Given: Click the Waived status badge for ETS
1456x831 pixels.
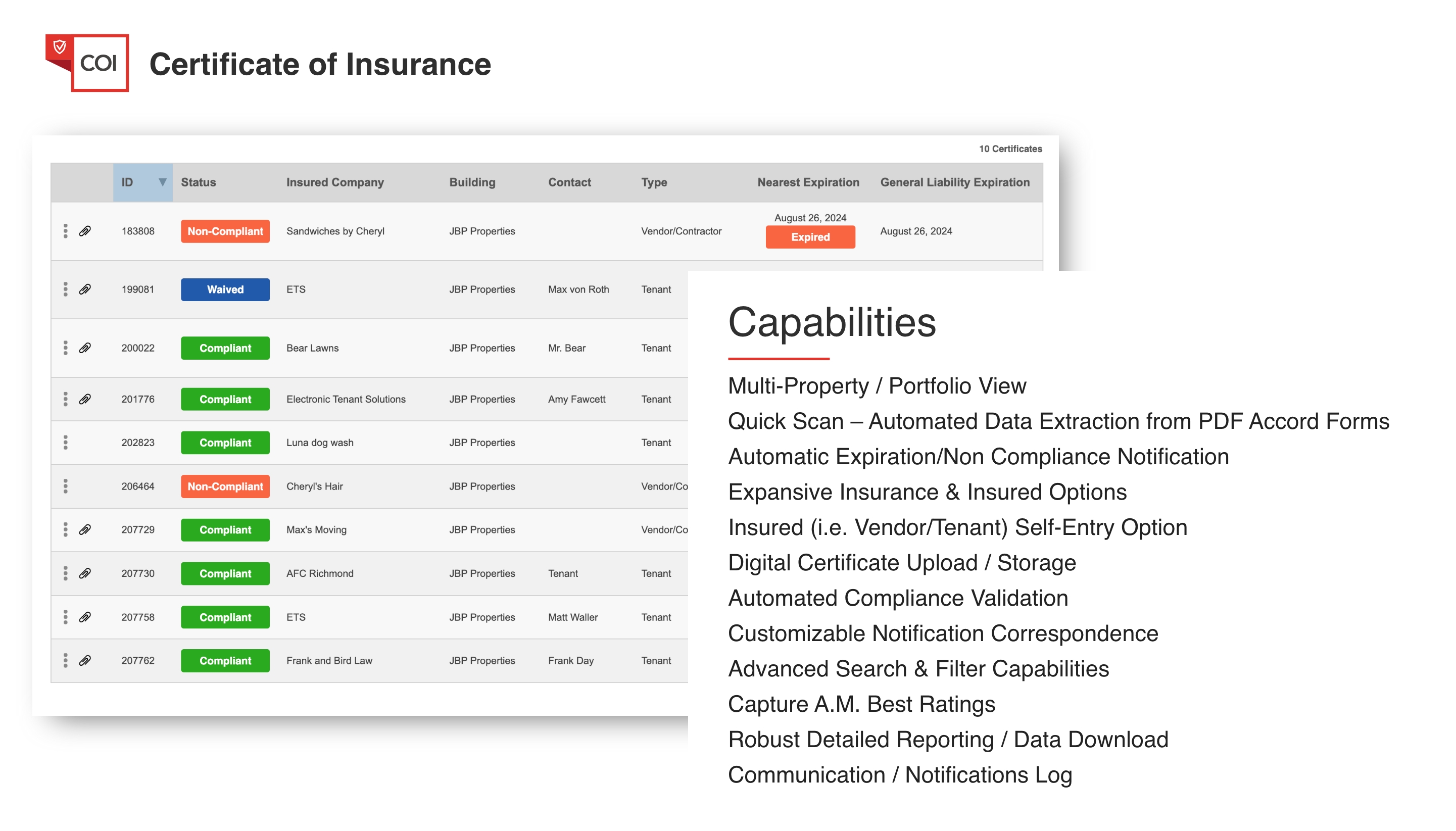Looking at the screenshot, I should coord(225,289).
